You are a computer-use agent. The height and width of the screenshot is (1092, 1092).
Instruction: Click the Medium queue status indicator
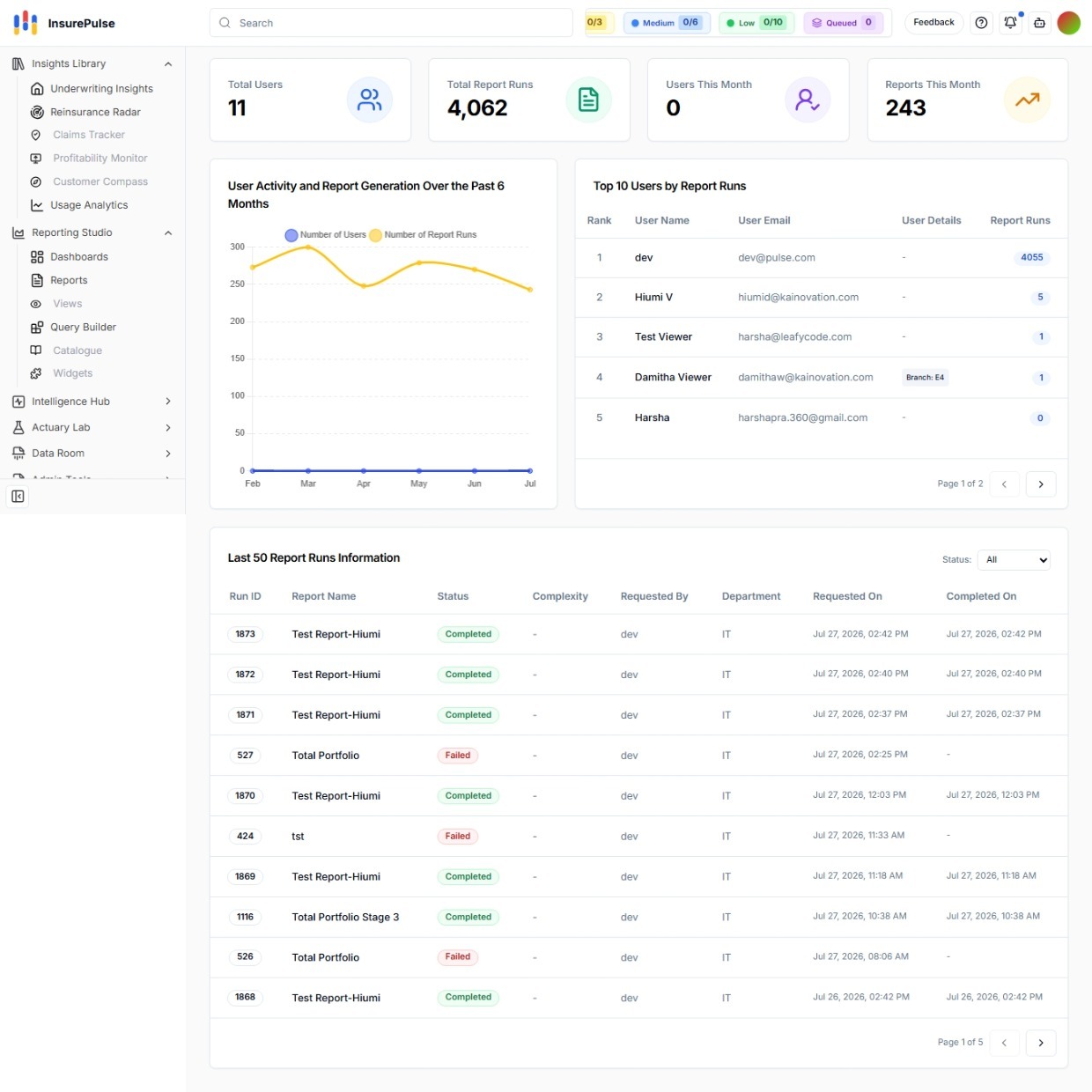668,23
